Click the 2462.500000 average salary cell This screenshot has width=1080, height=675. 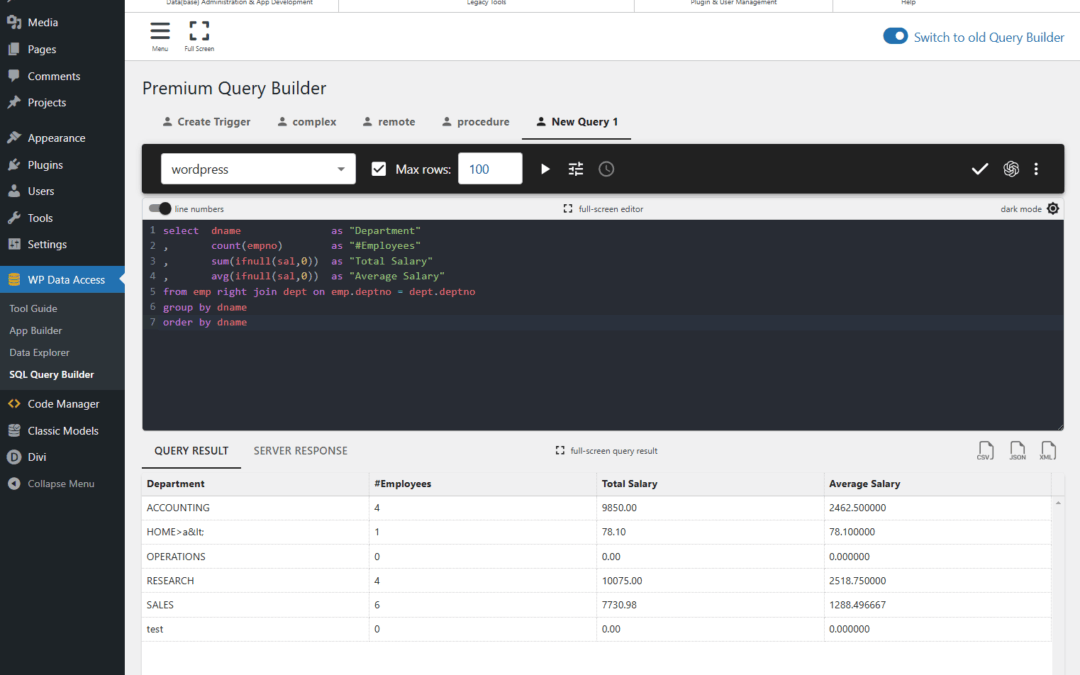tap(937, 508)
